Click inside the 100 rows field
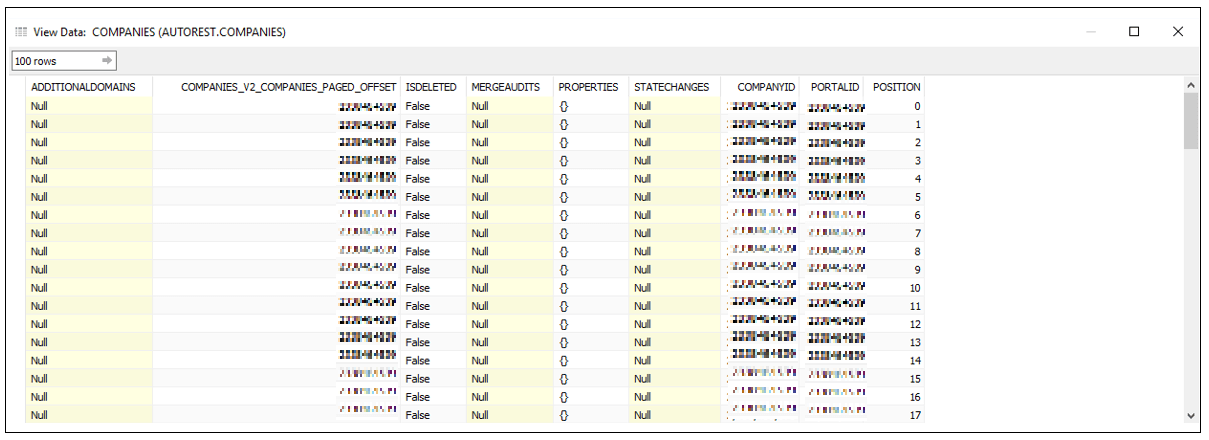 pyautogui.click(x=52, y=61)
